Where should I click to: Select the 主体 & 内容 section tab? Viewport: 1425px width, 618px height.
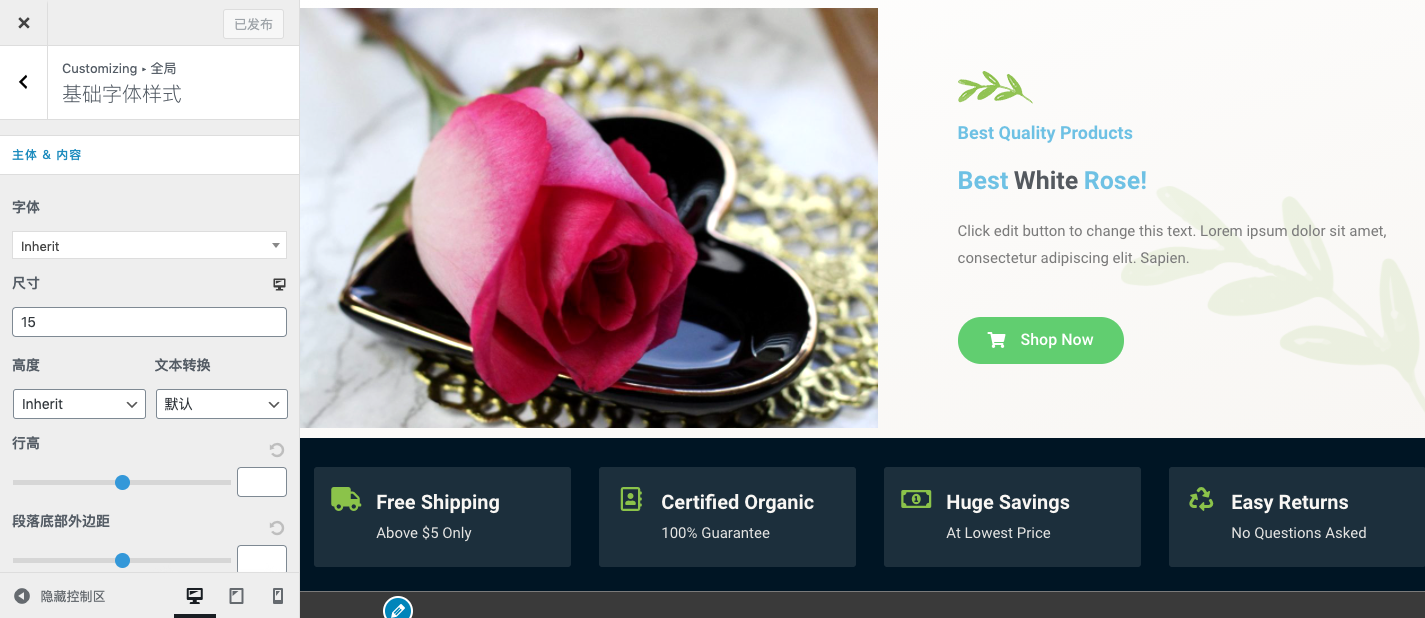tap(47, 155)
